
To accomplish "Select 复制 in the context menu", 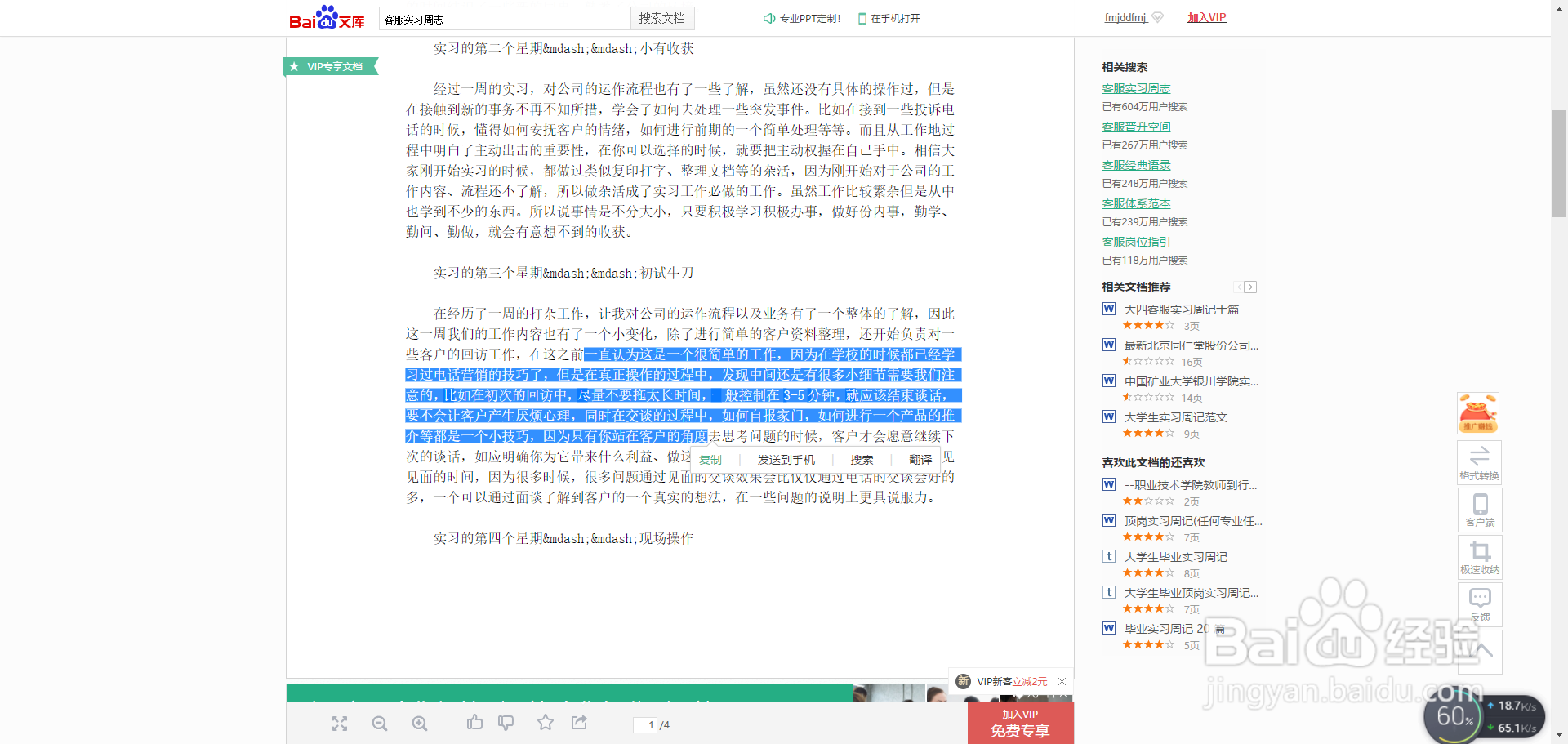I will [x=711, y=459].
